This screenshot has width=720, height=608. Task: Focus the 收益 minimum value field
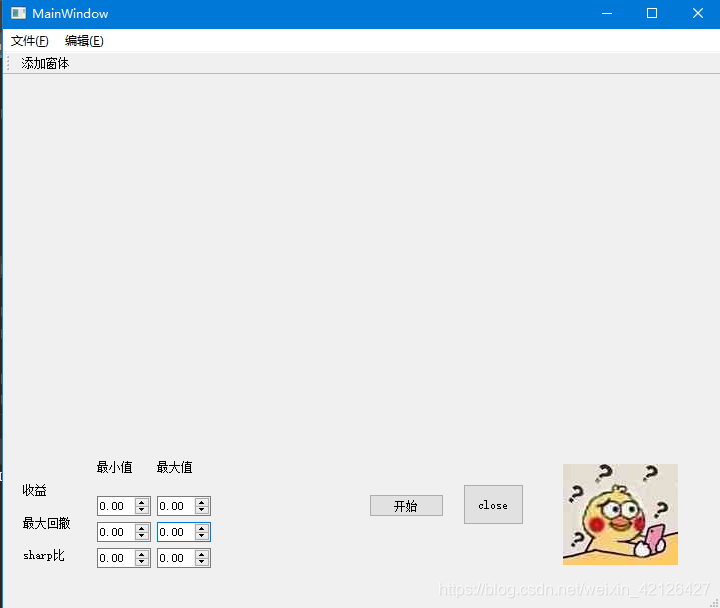click(116, 506)
